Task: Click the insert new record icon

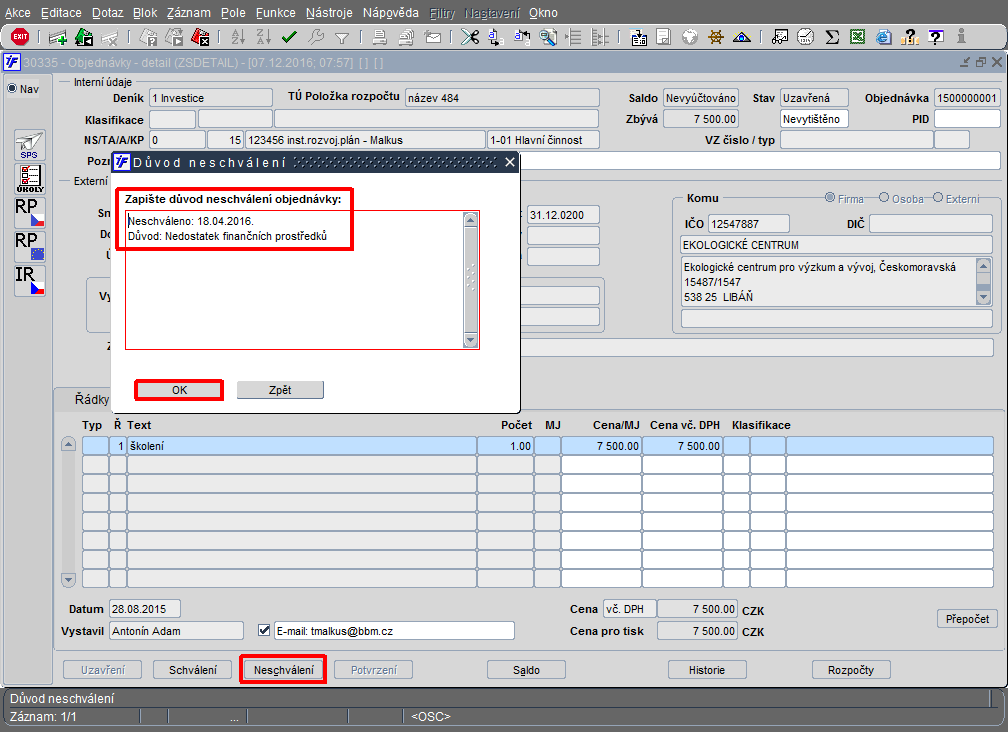Action: coord(58,37)
